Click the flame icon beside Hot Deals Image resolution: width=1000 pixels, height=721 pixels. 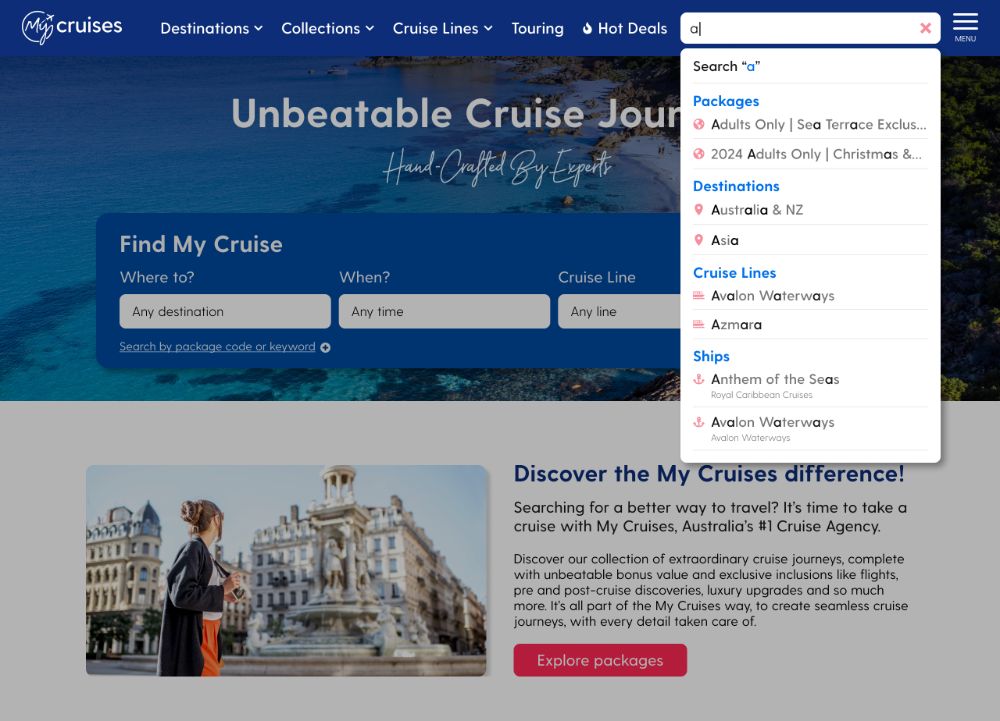(587, 28)
